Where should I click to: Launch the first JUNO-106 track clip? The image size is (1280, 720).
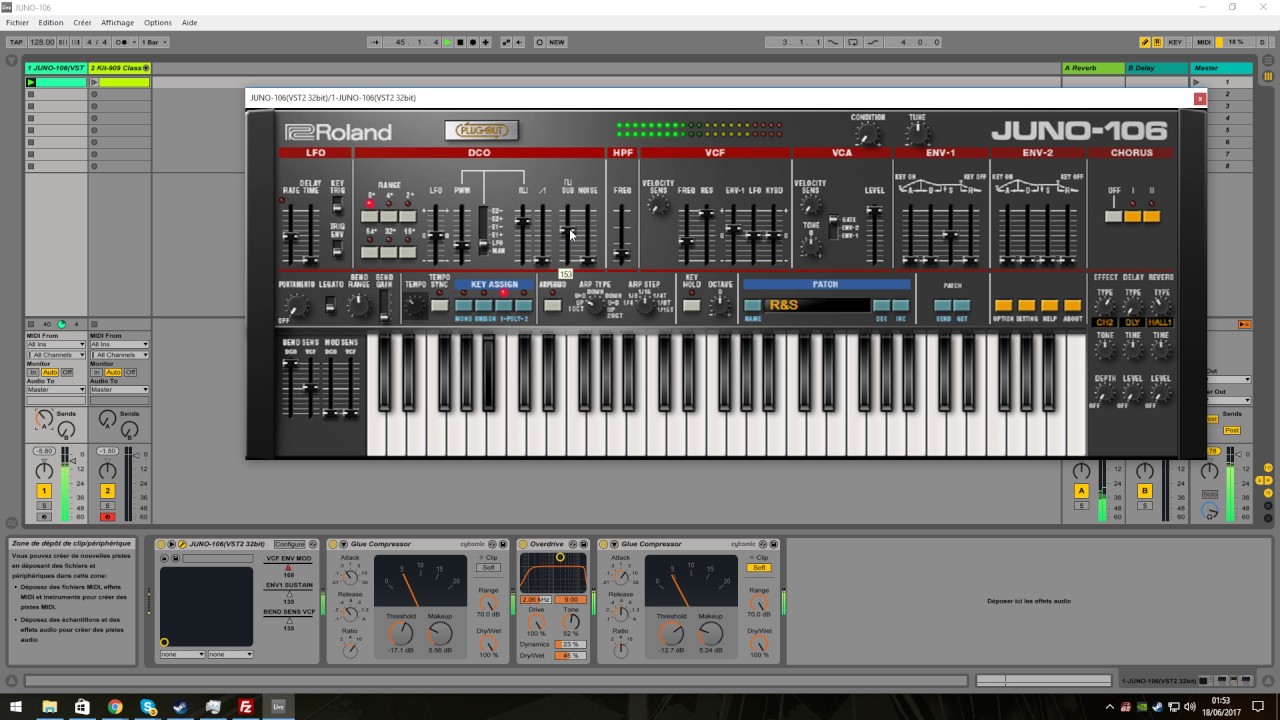click(x=31, y=82)
